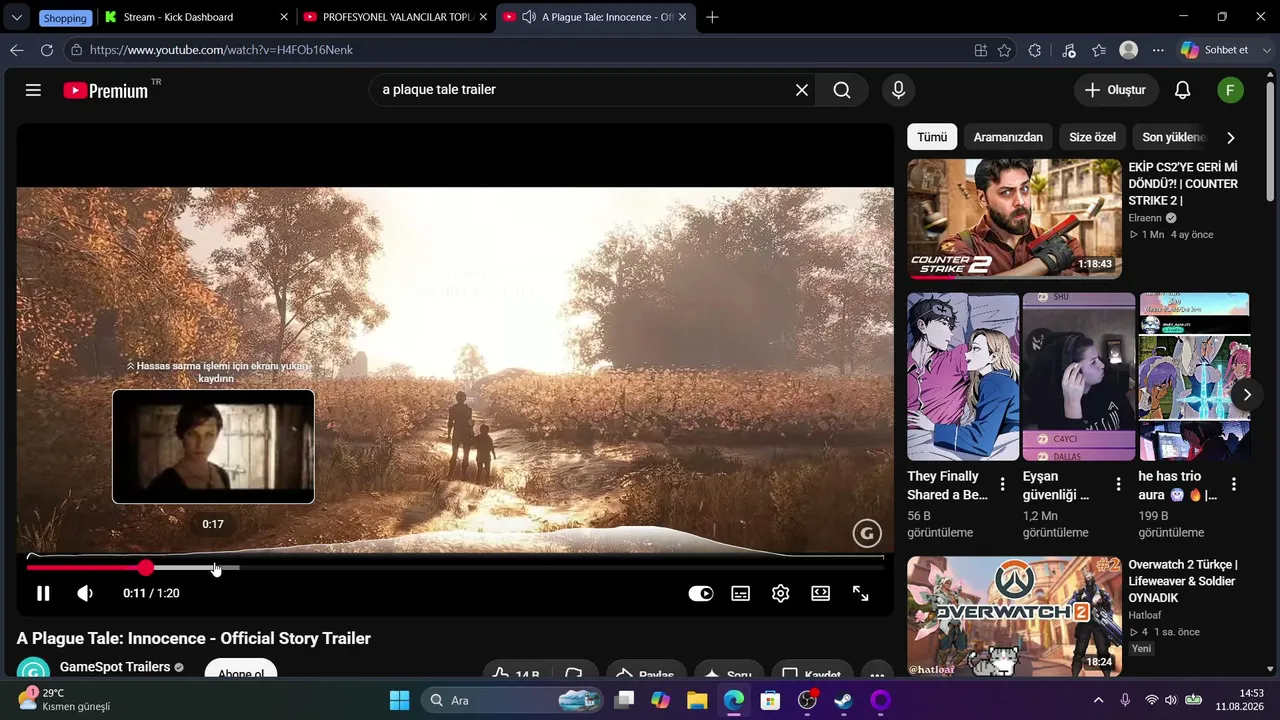The width and height of the screenshot is (1280, 720).
Task: Add this page to favorites star
Action: [1004, 50]
